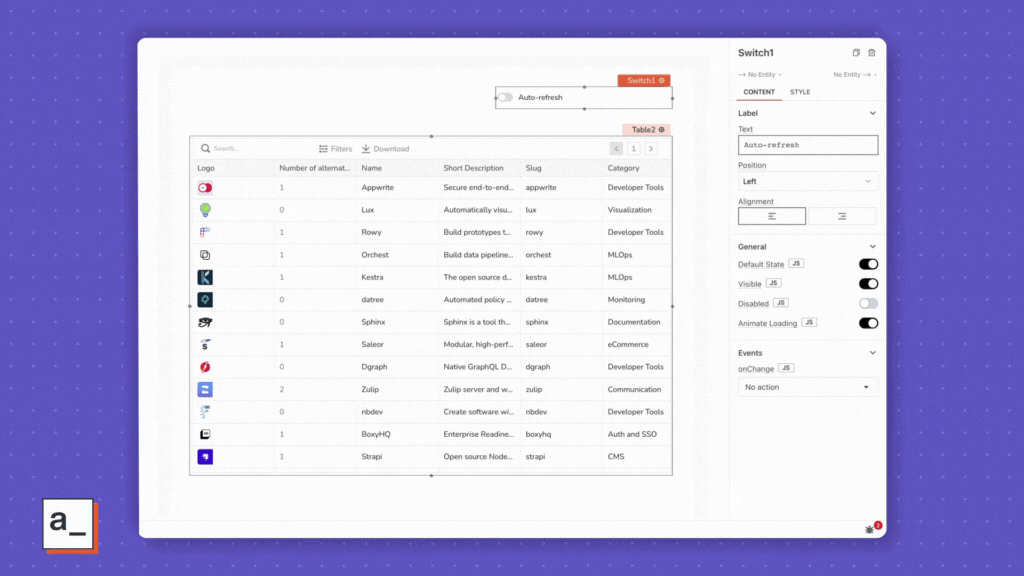Go to next table page arrow
The image size is (1024, 576).
(x=651, y=148)
